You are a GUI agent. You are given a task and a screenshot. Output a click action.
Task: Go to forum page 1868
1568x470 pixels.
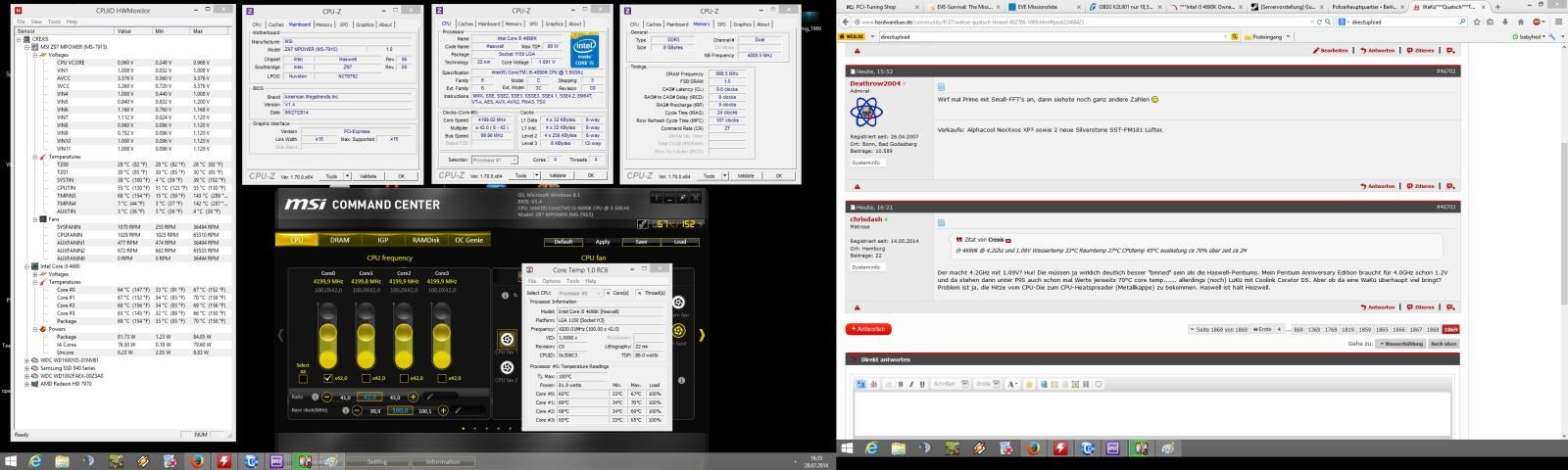point(1433,329)
